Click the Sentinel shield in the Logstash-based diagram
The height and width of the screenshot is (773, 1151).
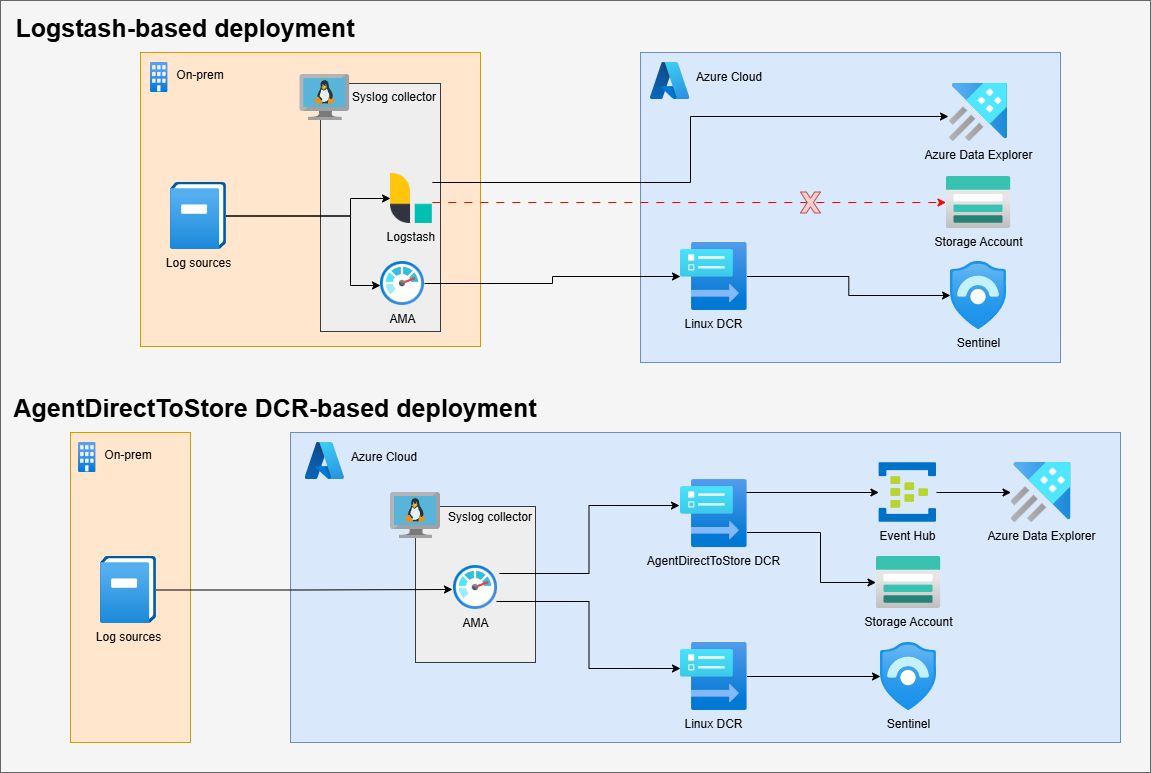pyautogui.click(x=977, y=296)
